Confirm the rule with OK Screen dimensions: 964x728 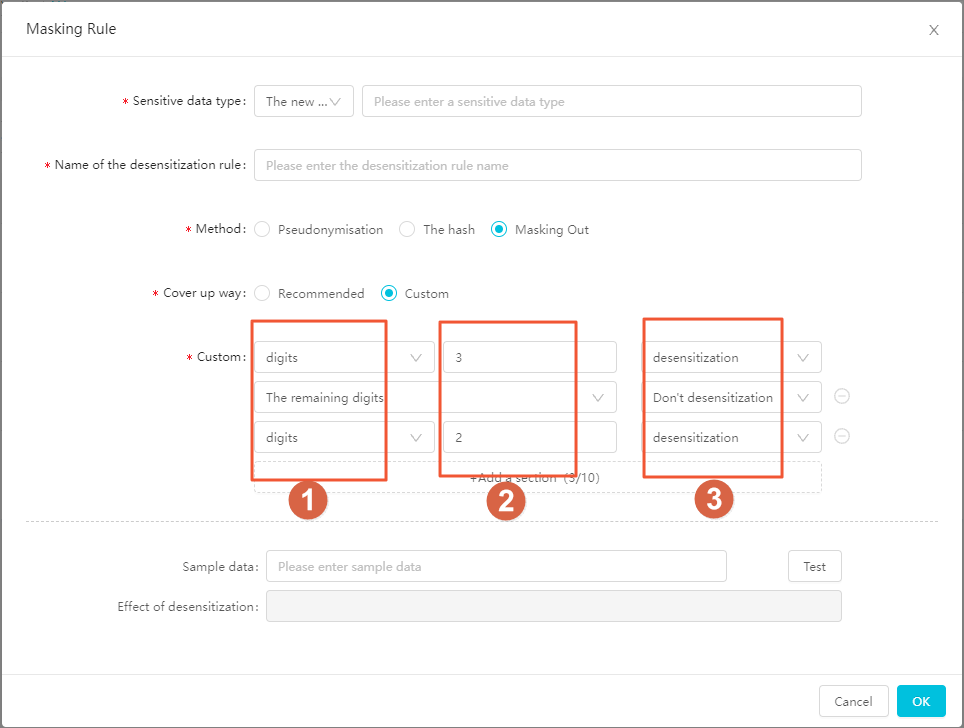[921, 702]
